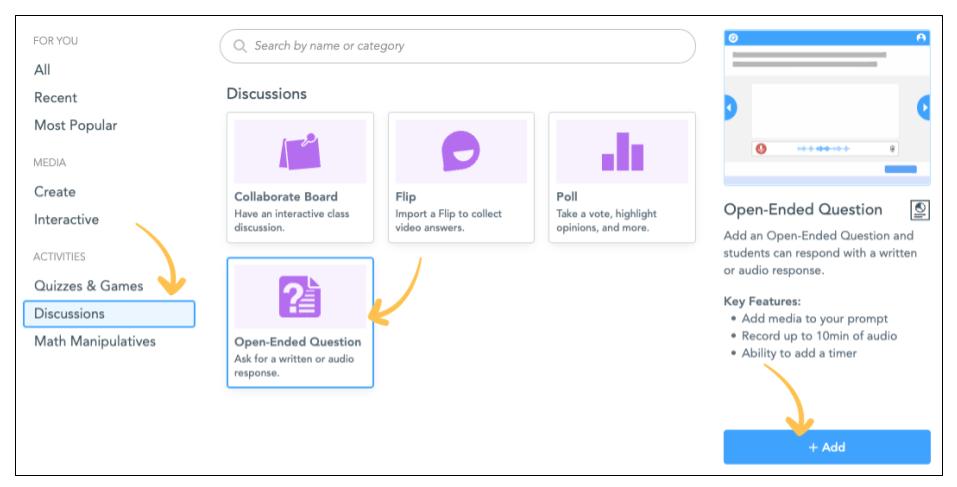Show the Most Popular activities
The image size is (957, 487).
pyautogui.click(x=75, y=126)
